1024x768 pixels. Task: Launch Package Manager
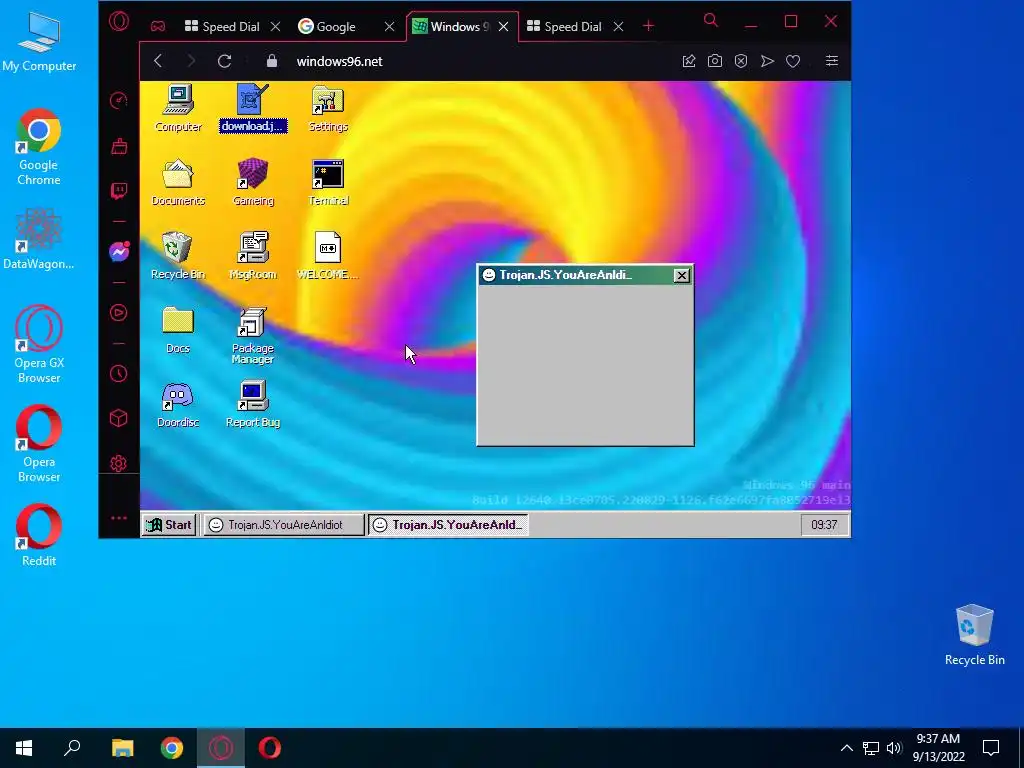(253, 336)
